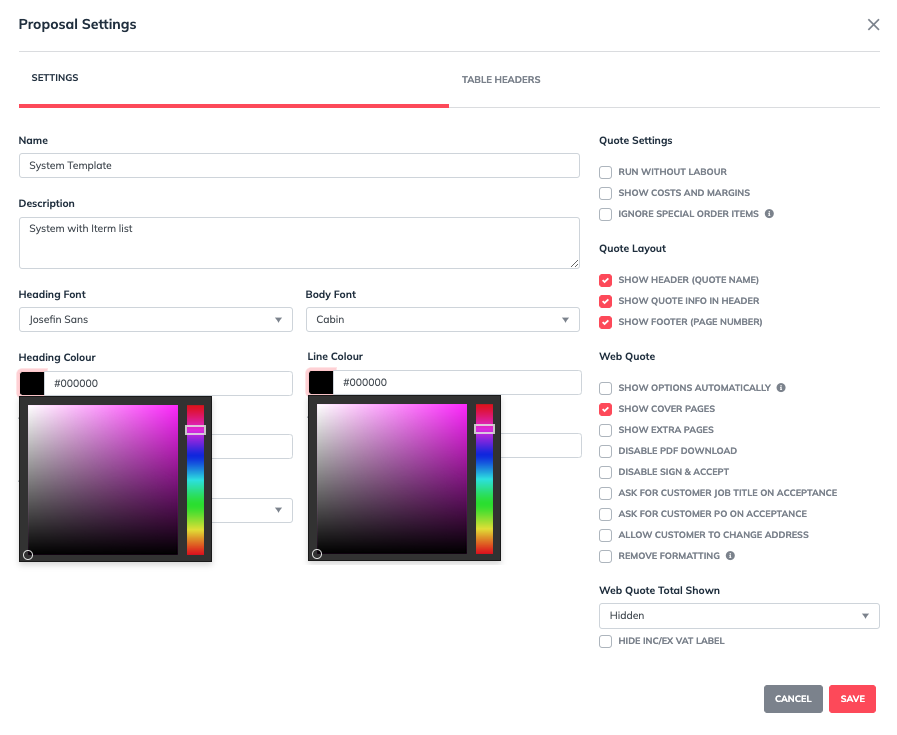
Task: Click info icon beside Ignore Special Order Items
Action: 769,214
